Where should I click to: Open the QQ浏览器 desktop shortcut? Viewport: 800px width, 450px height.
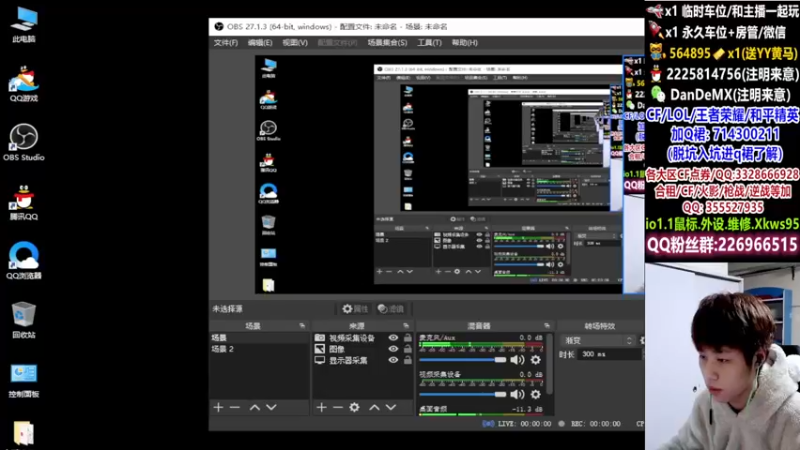[x=24, y=261]
